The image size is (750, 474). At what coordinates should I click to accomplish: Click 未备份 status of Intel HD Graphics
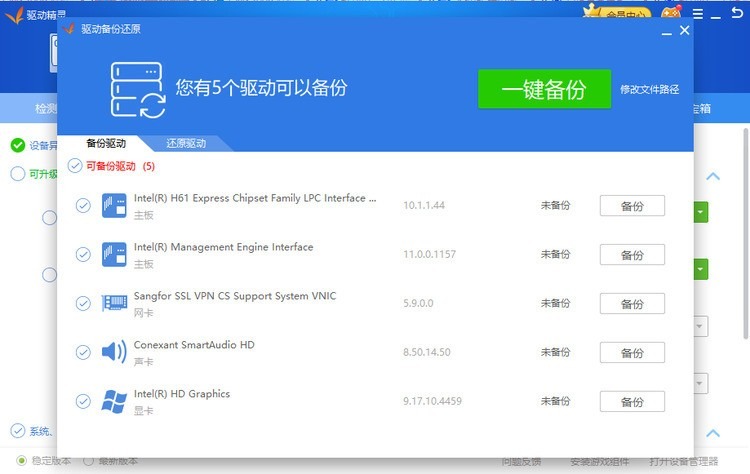click(x=555, y=401)
